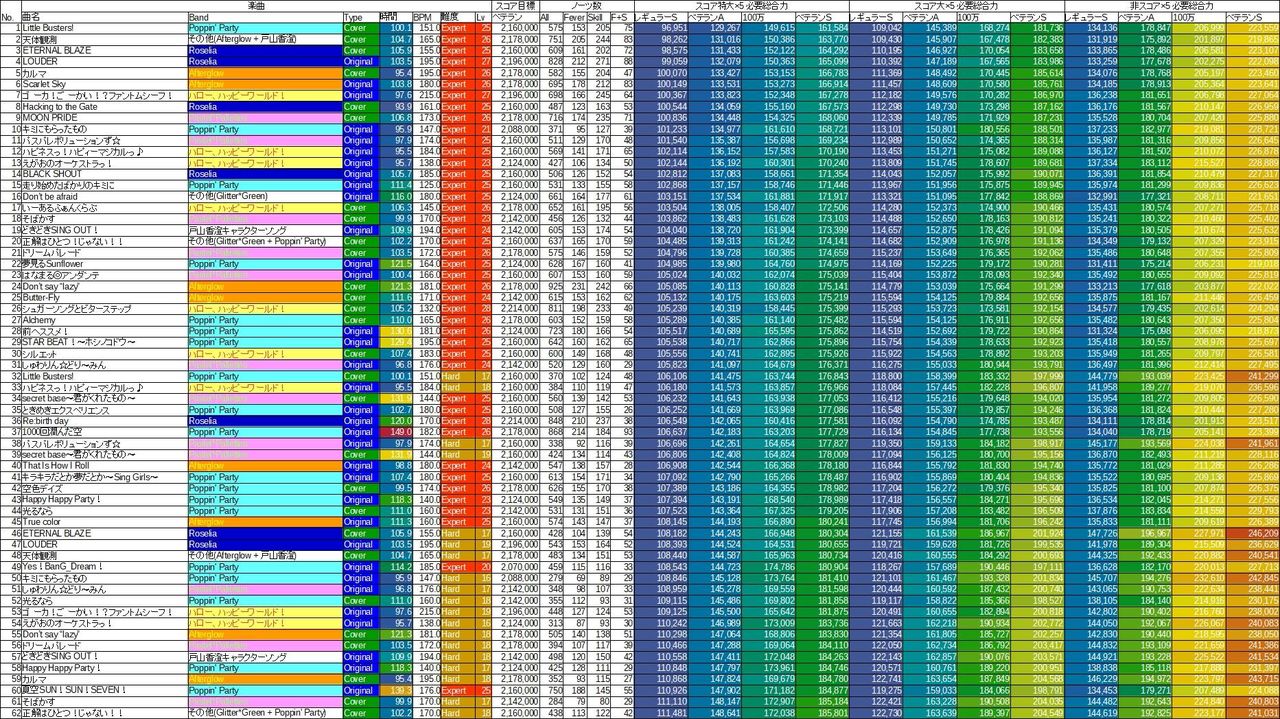Click the Don't be afraid cell
The height and width of the screenshot is (719, 1280).
(103, 196)
